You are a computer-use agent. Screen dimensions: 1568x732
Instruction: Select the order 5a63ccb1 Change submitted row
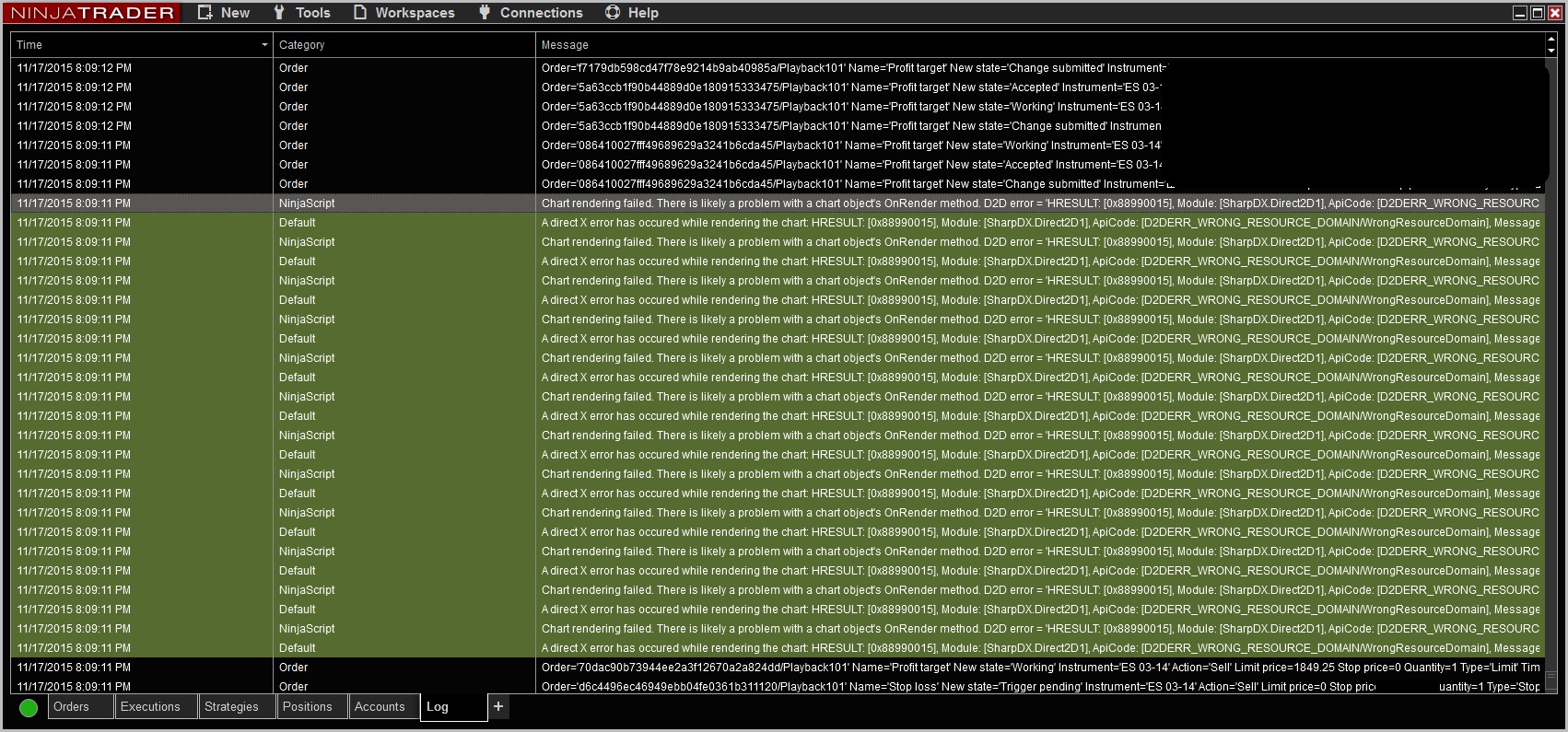click(x=778, y=126)
